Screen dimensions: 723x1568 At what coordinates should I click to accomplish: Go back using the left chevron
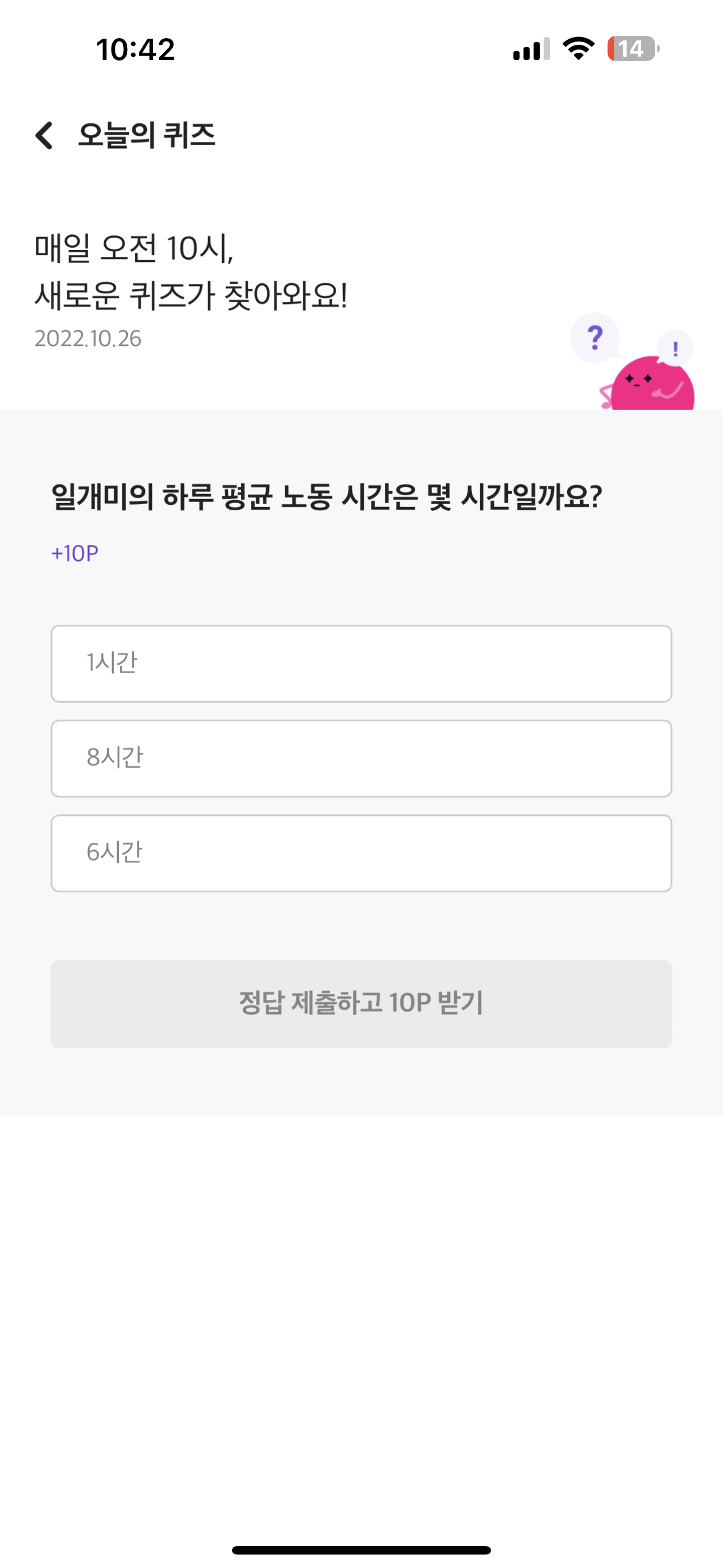pos(44,135)
